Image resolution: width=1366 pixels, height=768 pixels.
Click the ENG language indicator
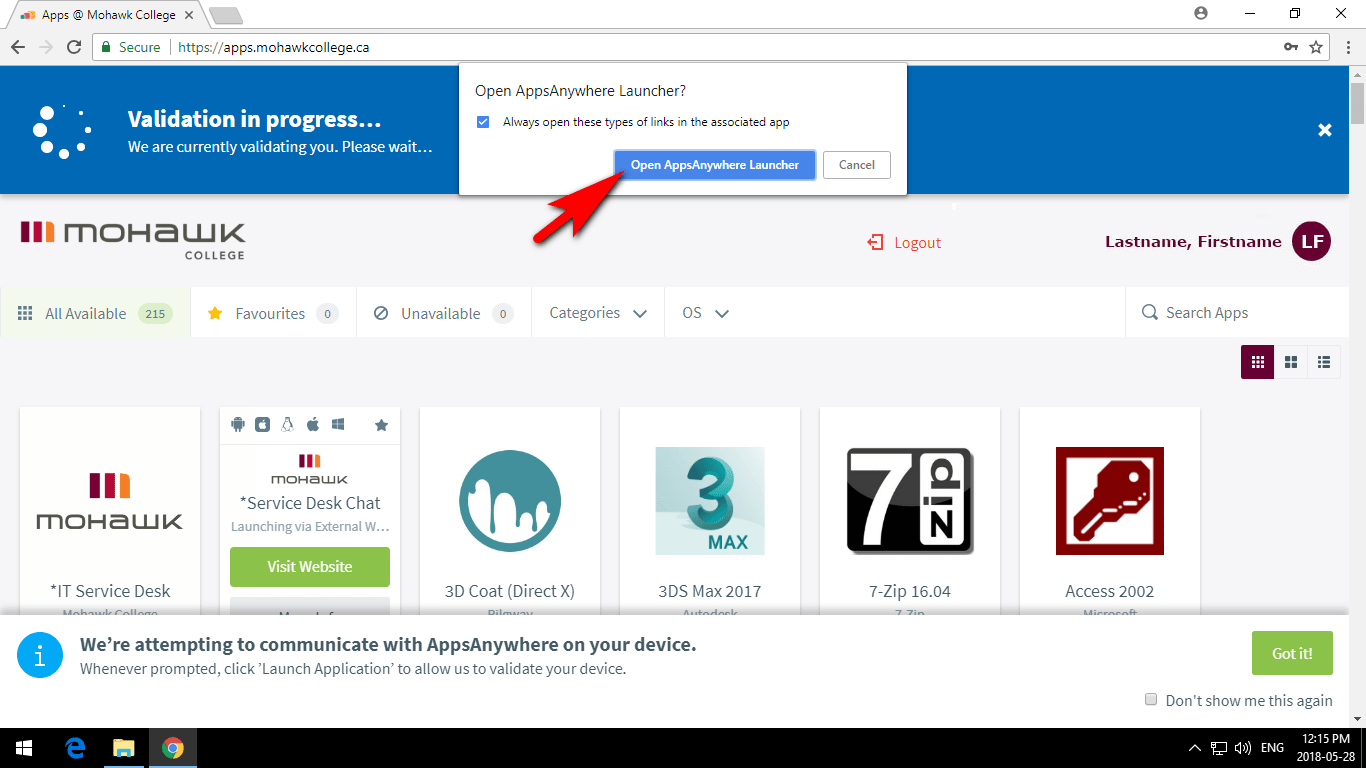[1272, 748]
